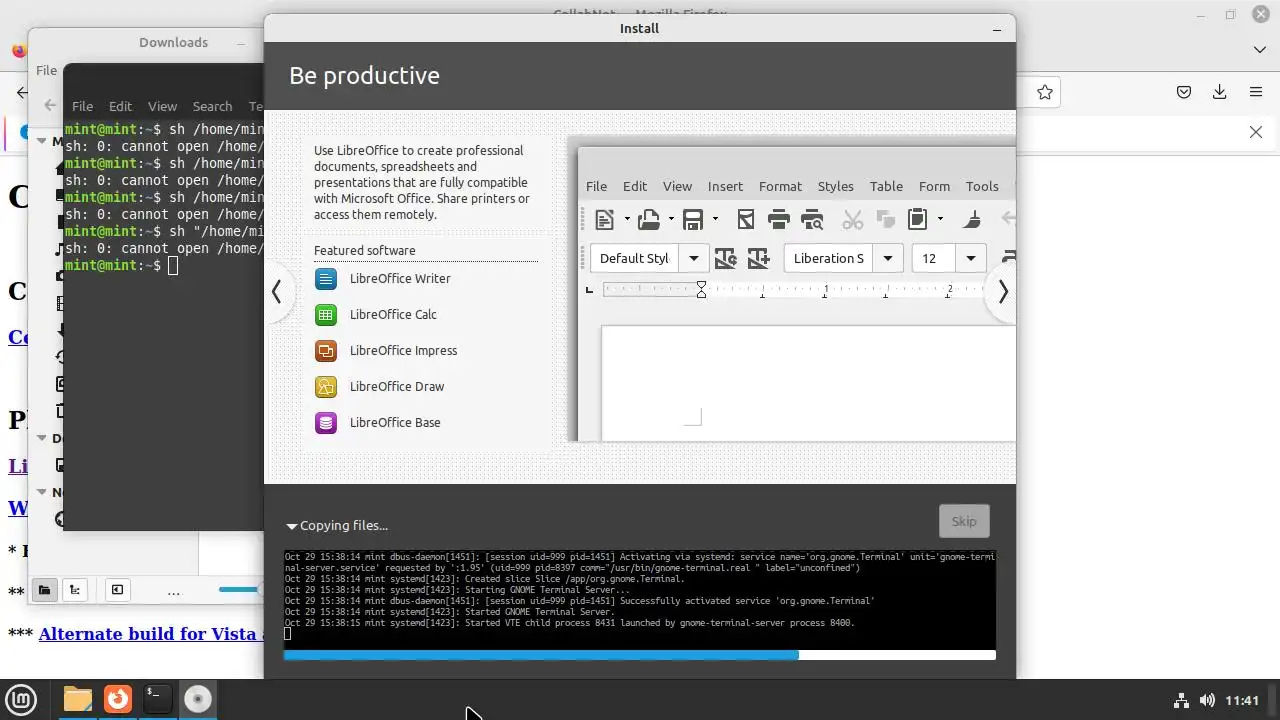This screenshot has width=1280, height=720.
Task: Open the Styles menu in the Writer preview
Action: point(835,186)
